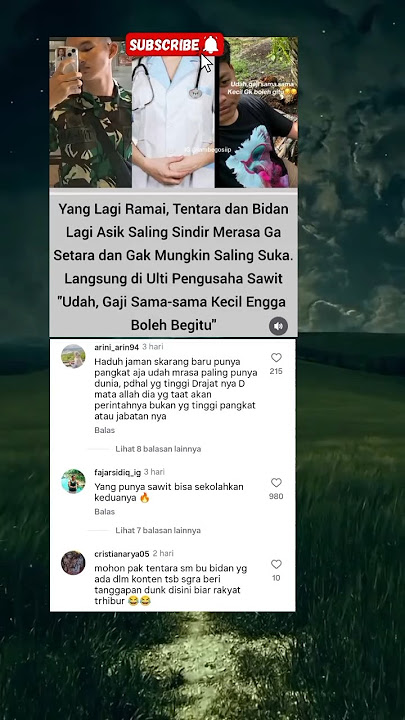Image resolution: width=405 pixels, height=720 pixels.
Task: Open arini_arin94's profile avatar
Action: click(x=73, y=356)
